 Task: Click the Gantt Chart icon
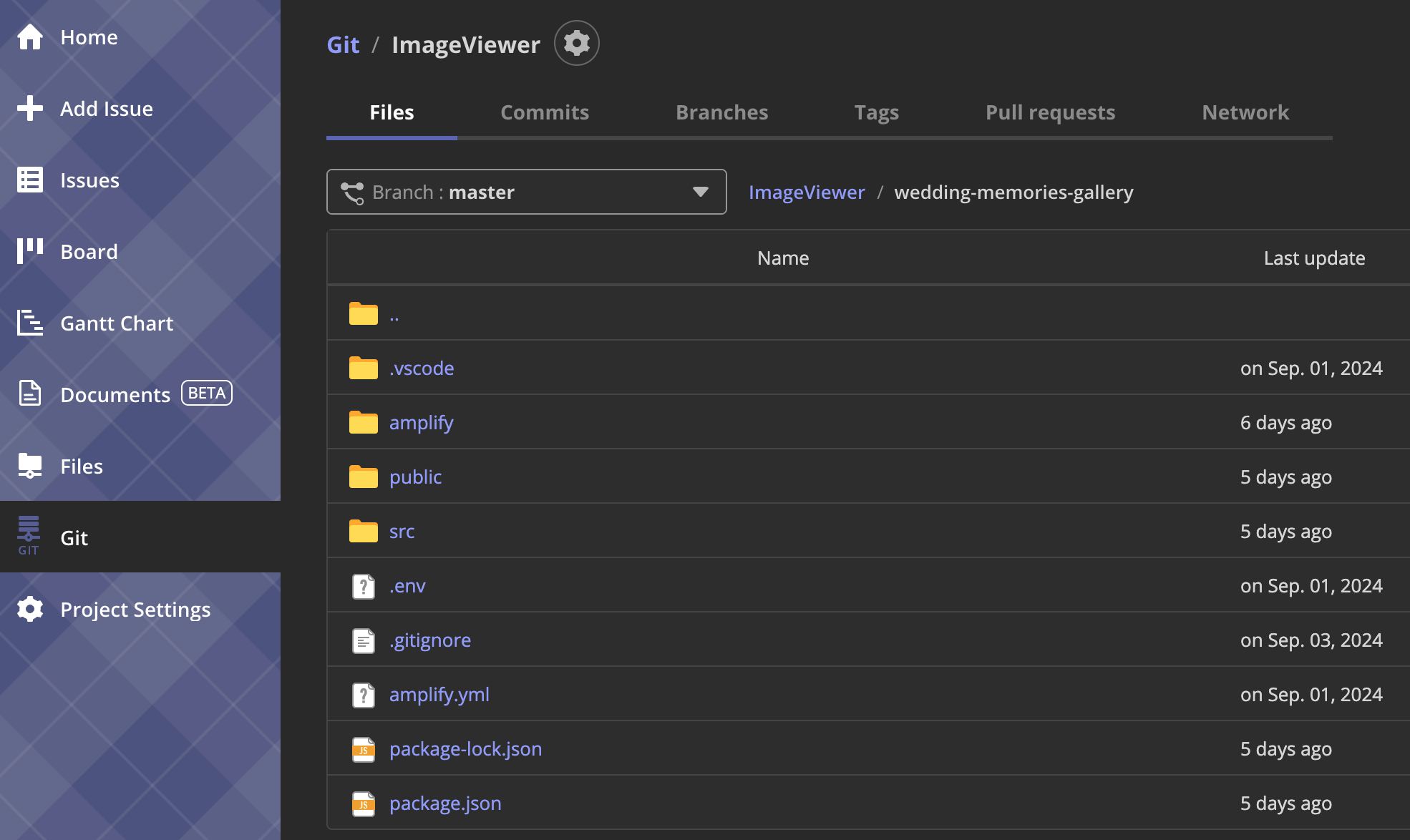30,323
